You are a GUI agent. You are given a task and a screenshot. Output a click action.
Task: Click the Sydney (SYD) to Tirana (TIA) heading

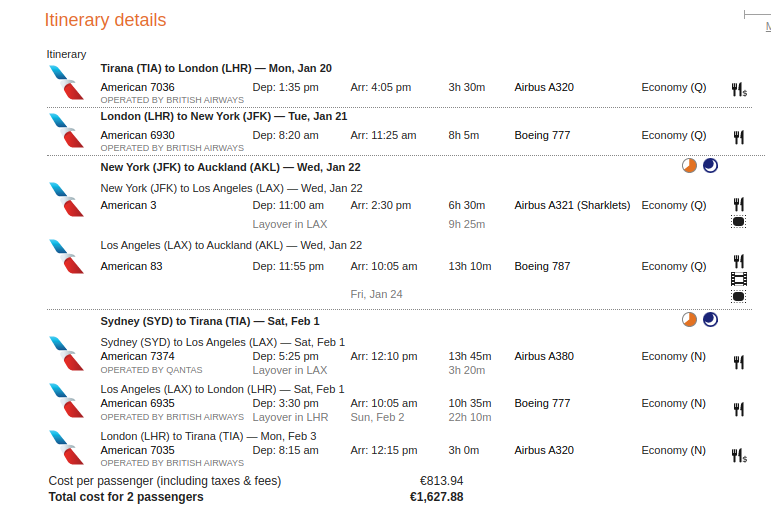[x=210, y=321]
